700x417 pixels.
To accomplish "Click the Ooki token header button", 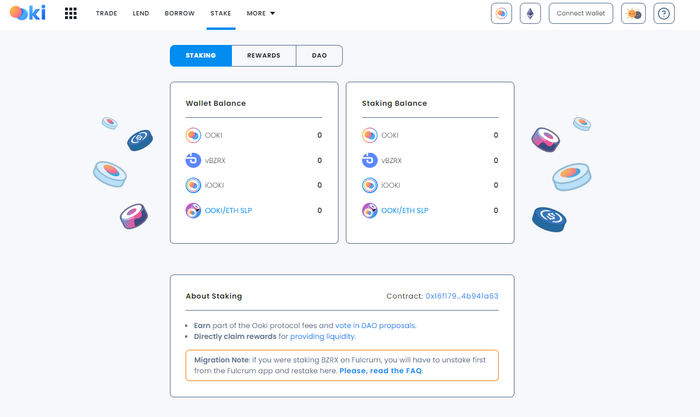I will 501,13.
